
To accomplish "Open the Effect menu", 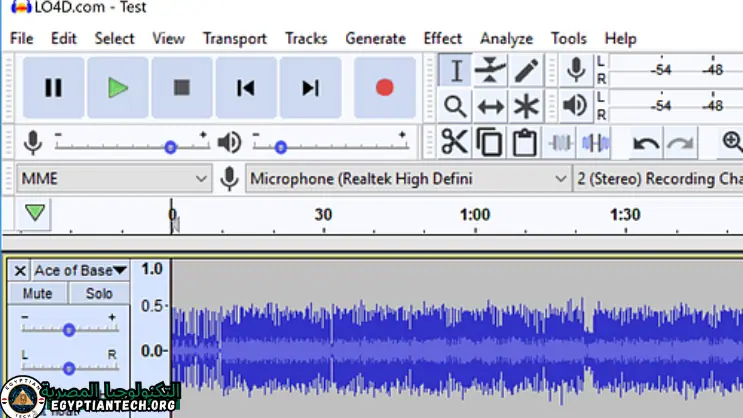I will point(443,38).
